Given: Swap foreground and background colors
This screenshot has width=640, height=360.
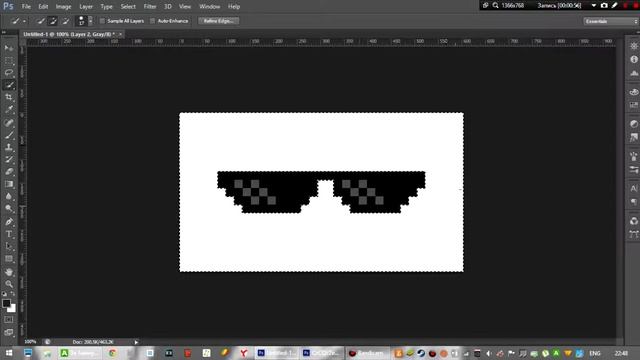Looking at the screenshot, I should (13, 294).
